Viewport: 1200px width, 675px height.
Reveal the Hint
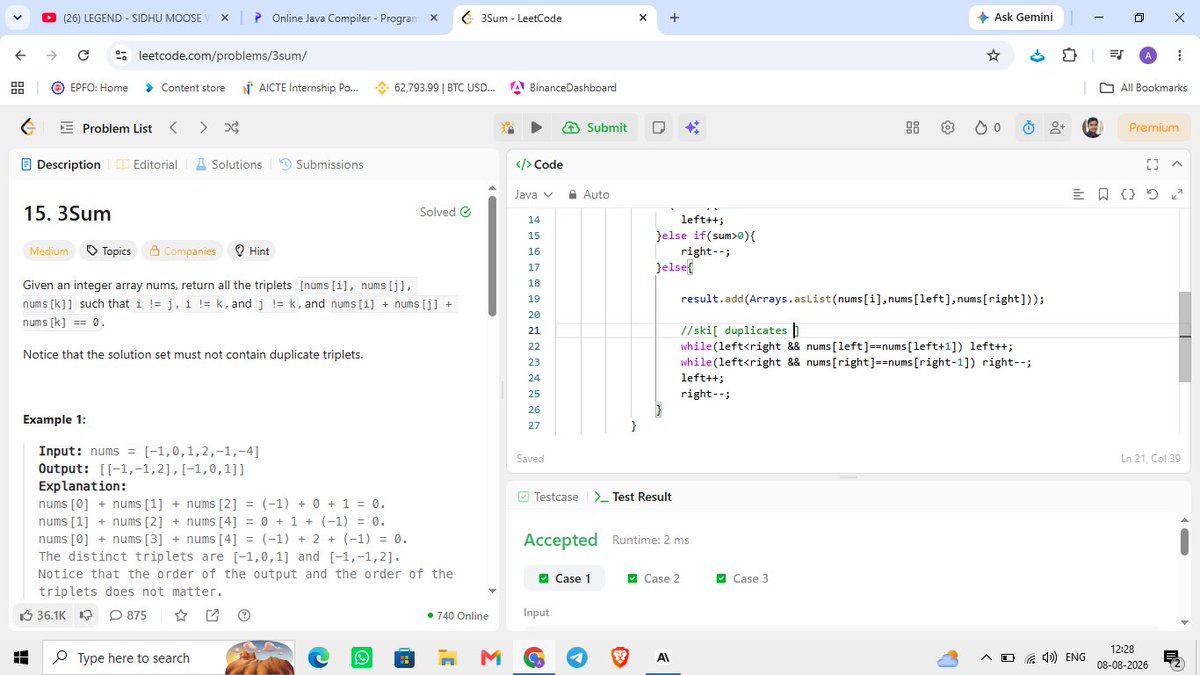coord(252,251)
